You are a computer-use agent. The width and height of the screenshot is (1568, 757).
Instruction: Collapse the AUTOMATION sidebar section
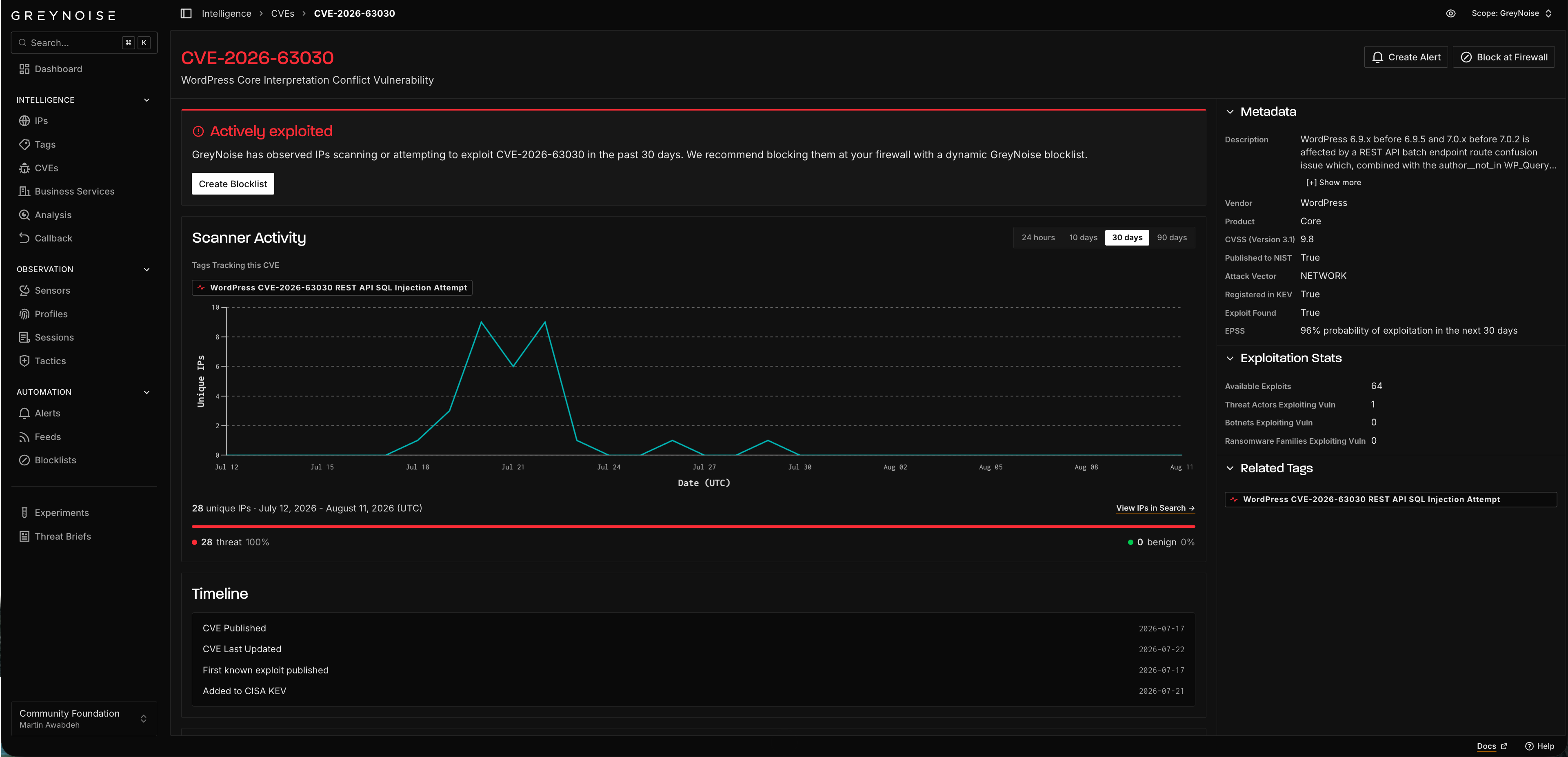click(147, 392)
